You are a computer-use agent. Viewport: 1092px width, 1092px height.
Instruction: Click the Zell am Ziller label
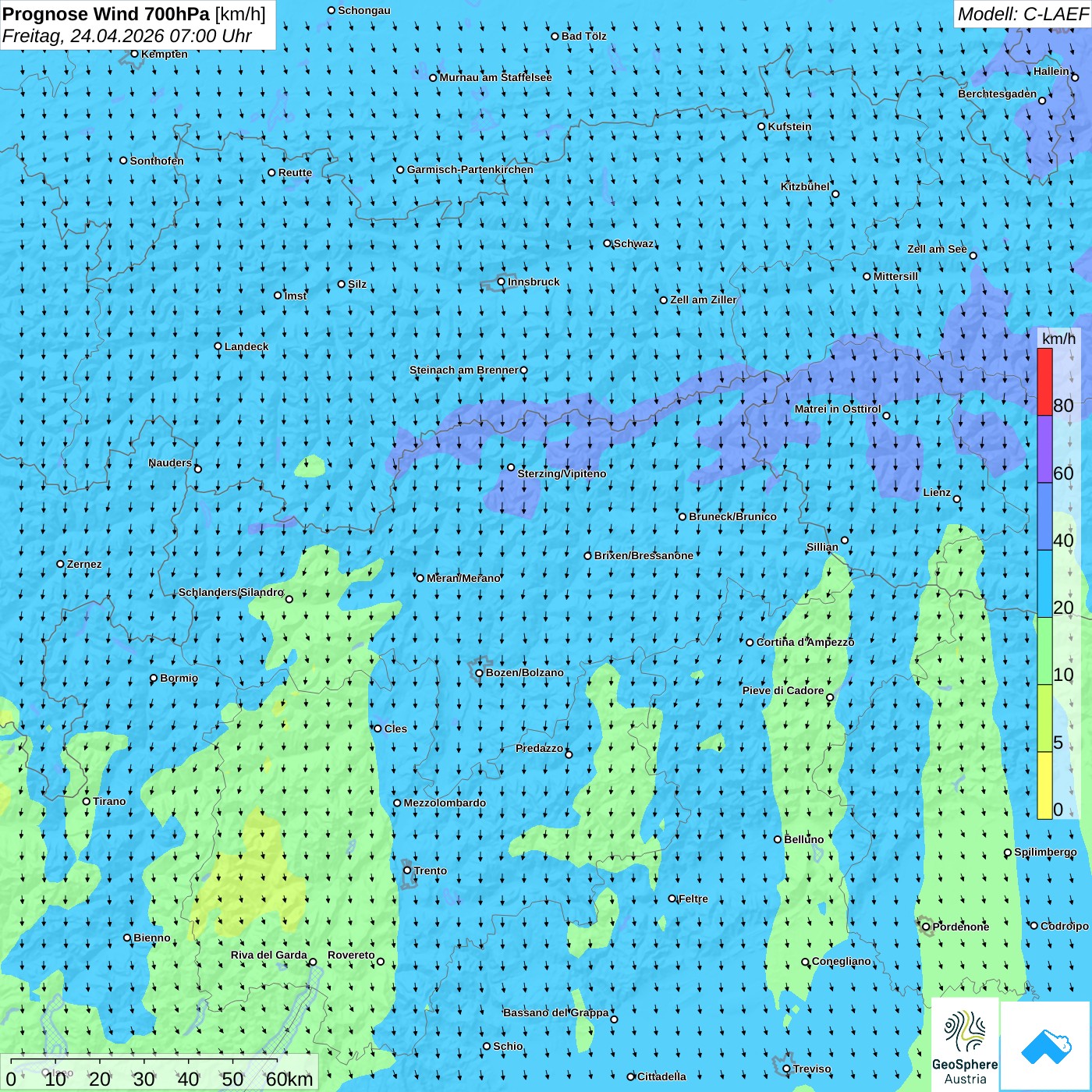tap(703, 300)
